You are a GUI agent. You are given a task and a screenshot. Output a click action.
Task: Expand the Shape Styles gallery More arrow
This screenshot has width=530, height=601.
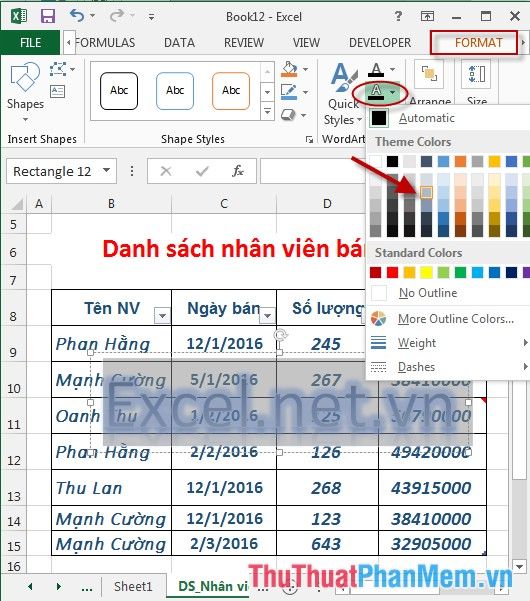coord(267,112)
